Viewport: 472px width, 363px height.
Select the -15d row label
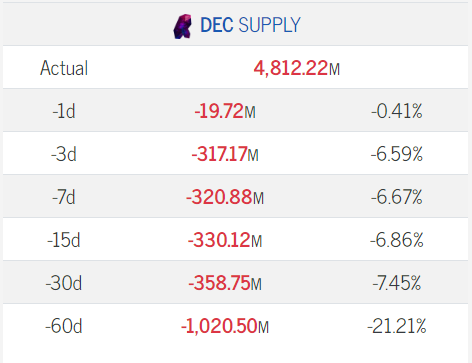[x=64, y=240]
